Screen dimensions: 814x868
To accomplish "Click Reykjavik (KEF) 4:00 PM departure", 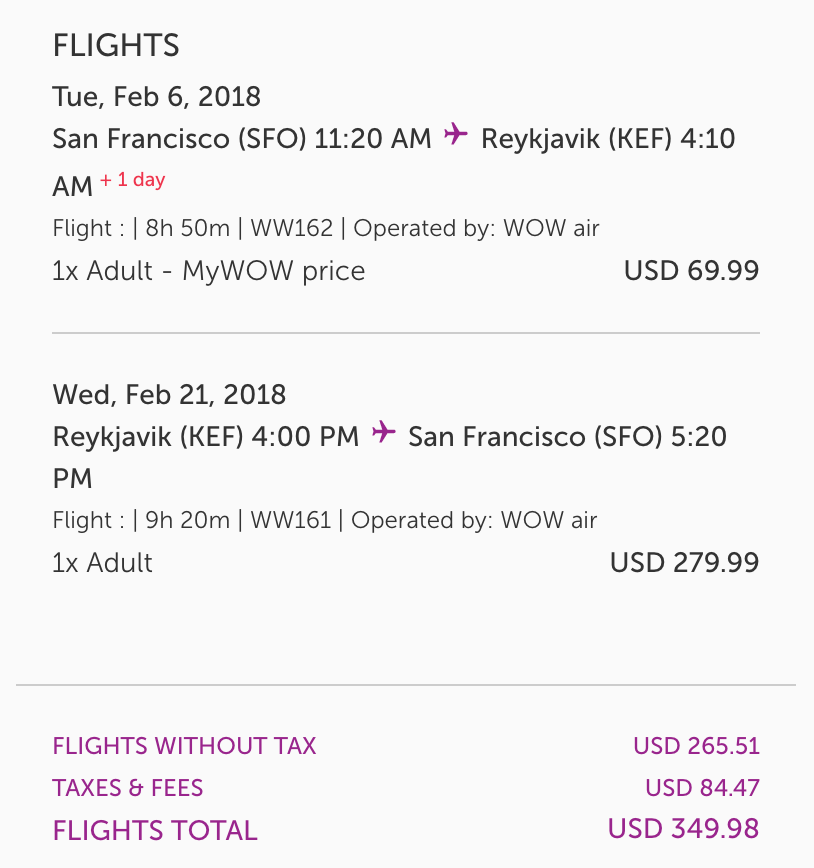I will [205, 436].
